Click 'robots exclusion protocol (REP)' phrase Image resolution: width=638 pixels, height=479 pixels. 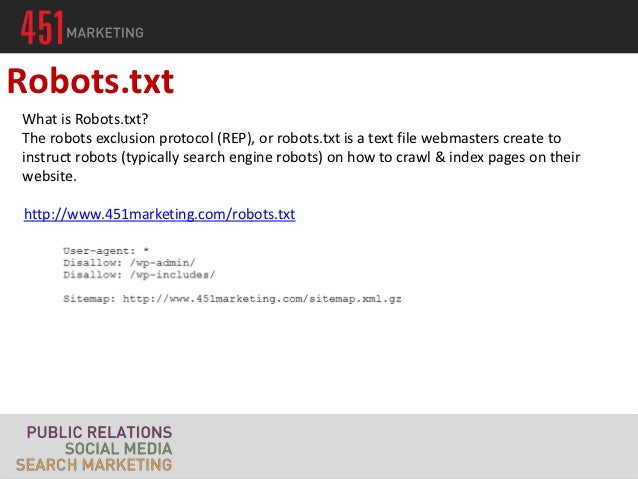(x=151, y=138)
